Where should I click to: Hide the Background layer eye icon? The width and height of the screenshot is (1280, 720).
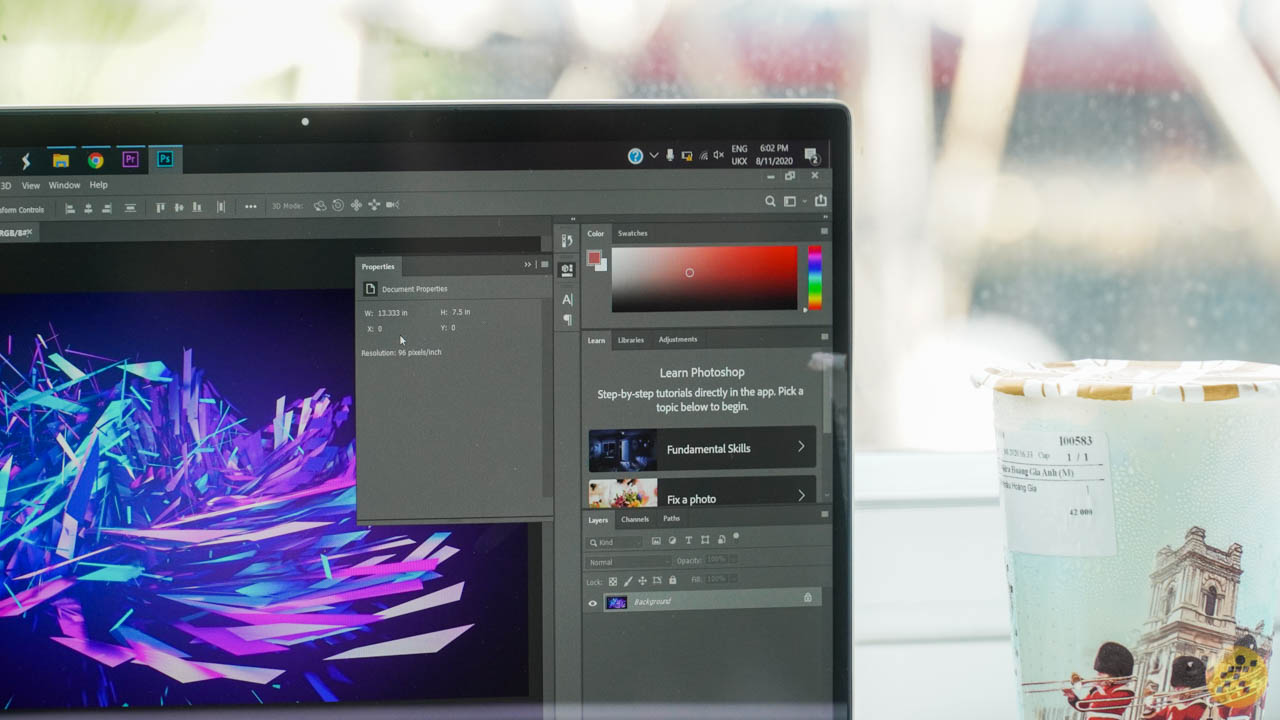pyautogui.click(x=593, y=603)
